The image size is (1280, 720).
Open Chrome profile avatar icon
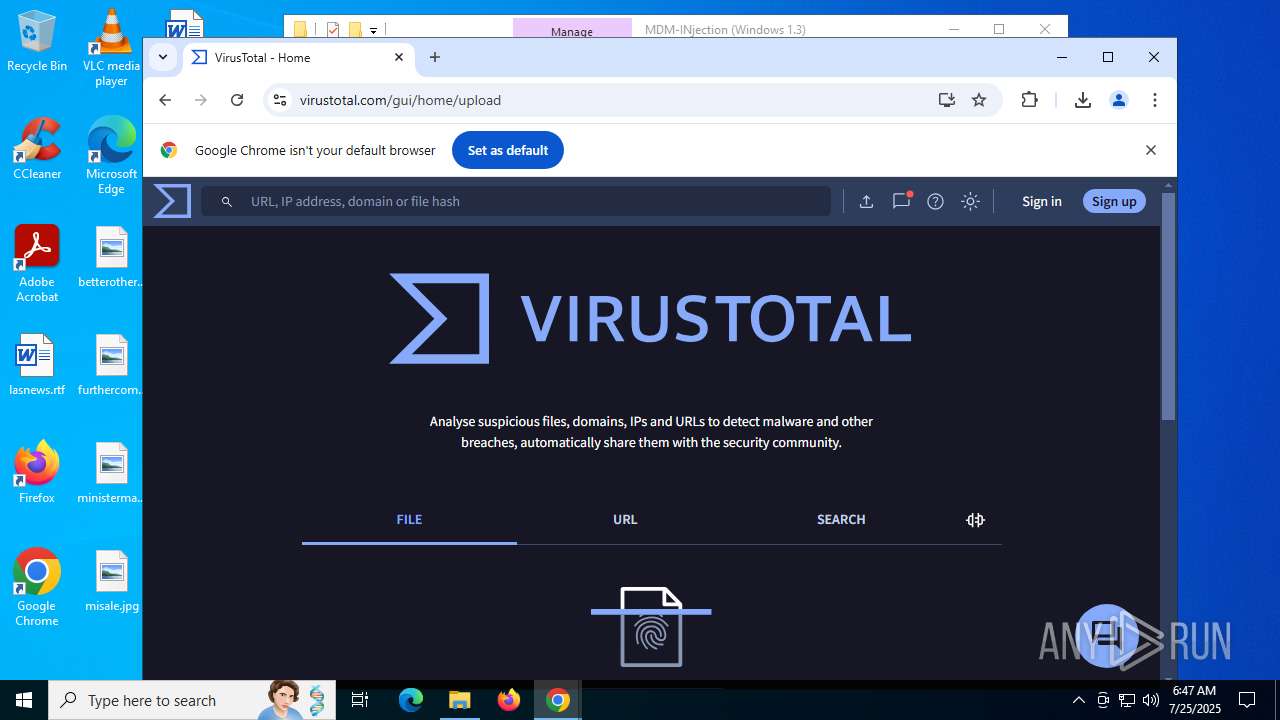(1119, 100)
